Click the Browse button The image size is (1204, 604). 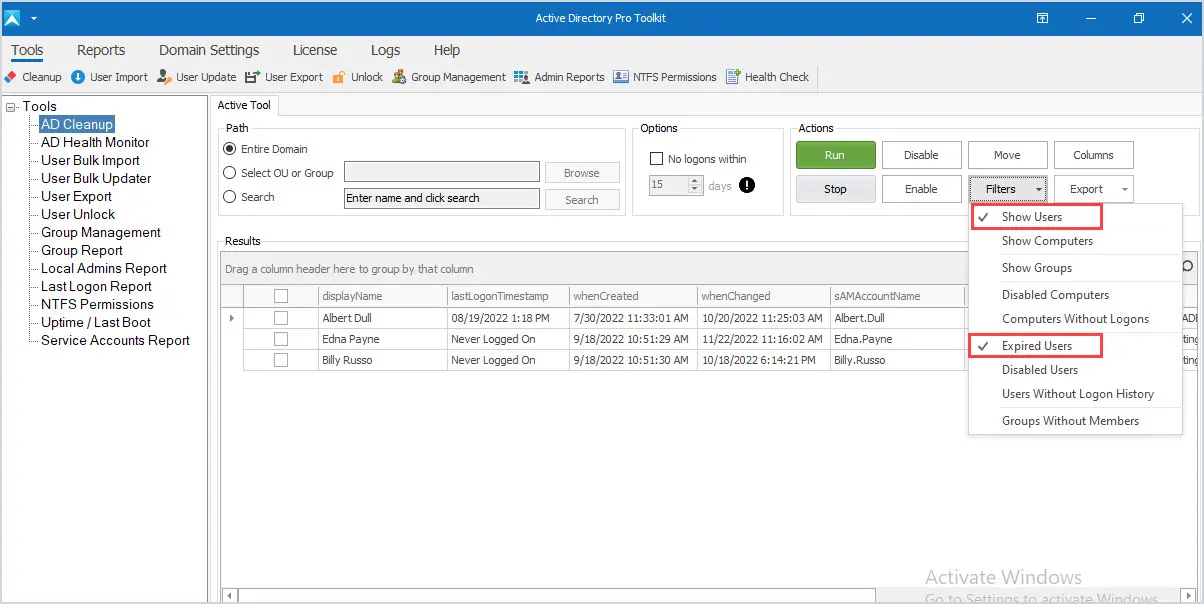[x=582, y=173]
